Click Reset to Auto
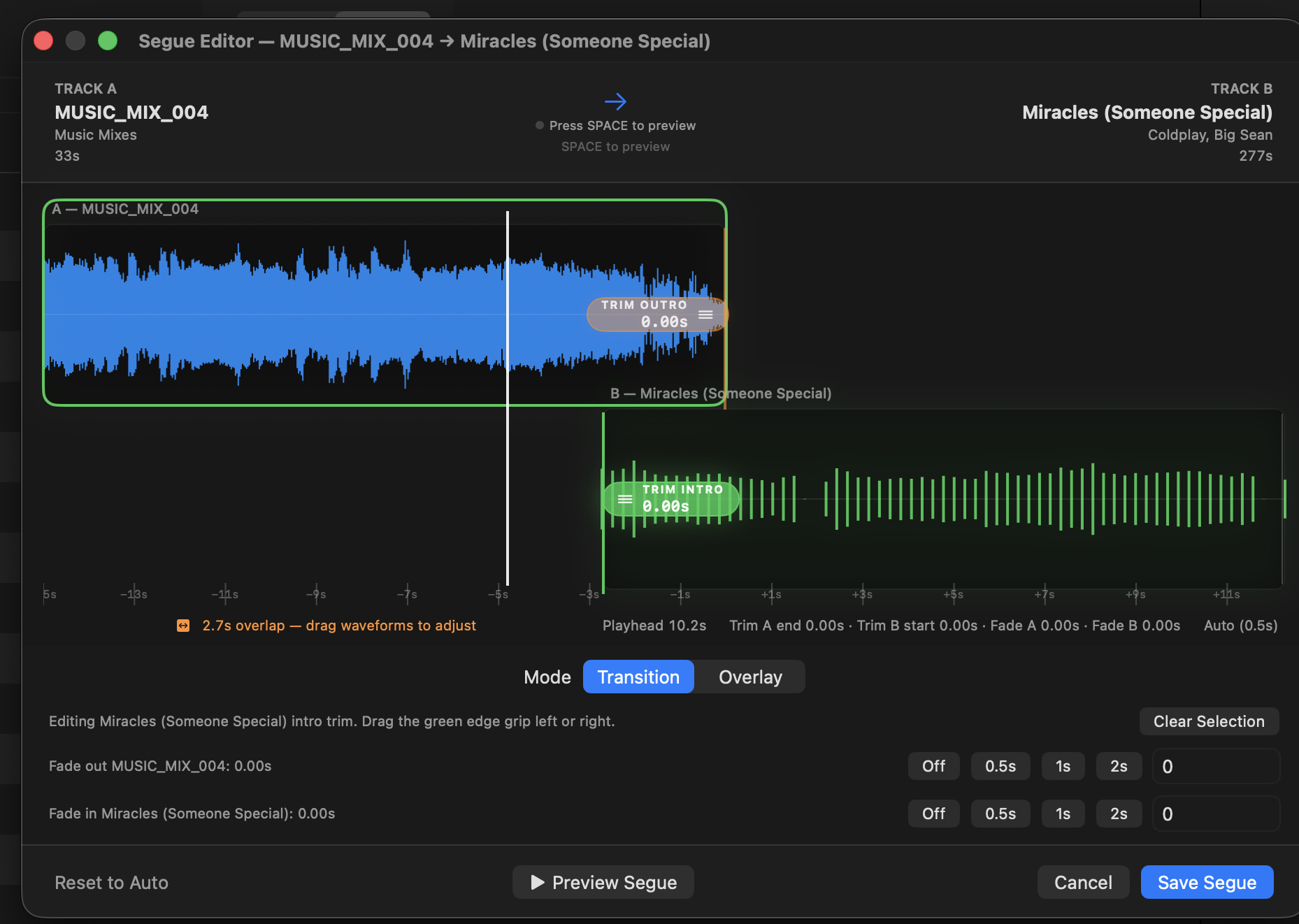Viewport: 1299px width, 924px height. pyautogui.click(x=112, y=883)
